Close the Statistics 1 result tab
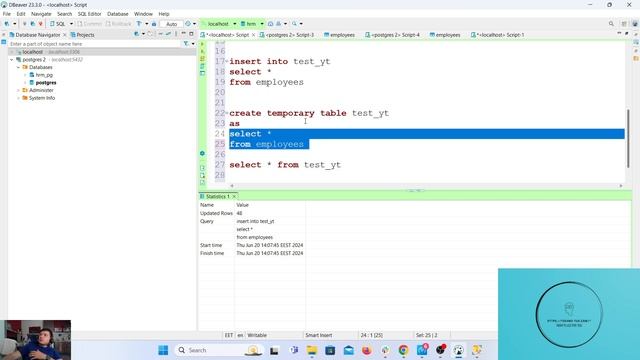 coord(234,197)
